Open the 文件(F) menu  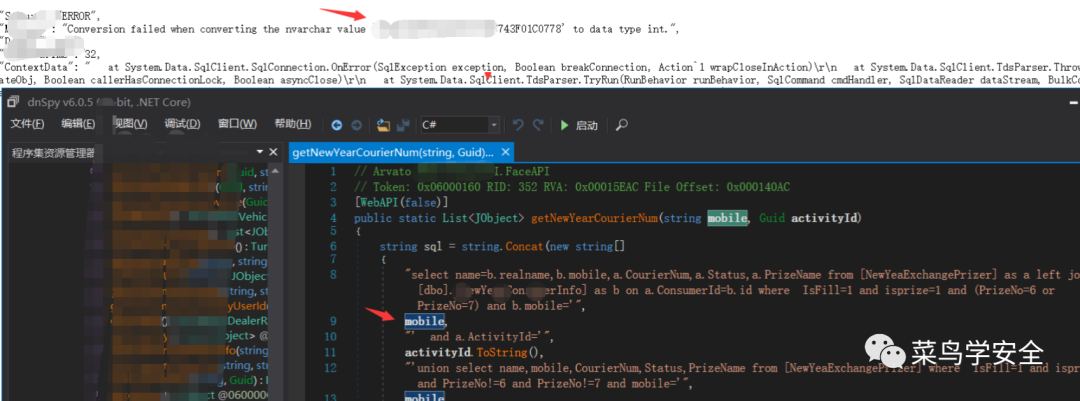click(x=27, y=124)
